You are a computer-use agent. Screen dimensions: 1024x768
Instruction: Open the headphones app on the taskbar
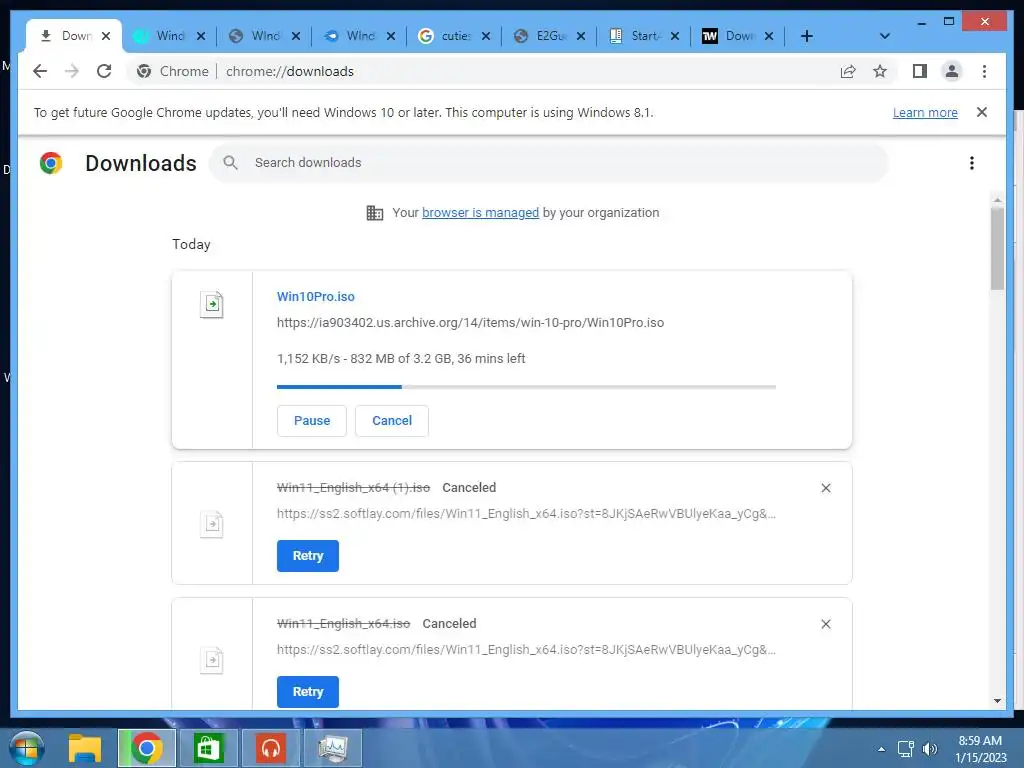(x=270, y=748)
